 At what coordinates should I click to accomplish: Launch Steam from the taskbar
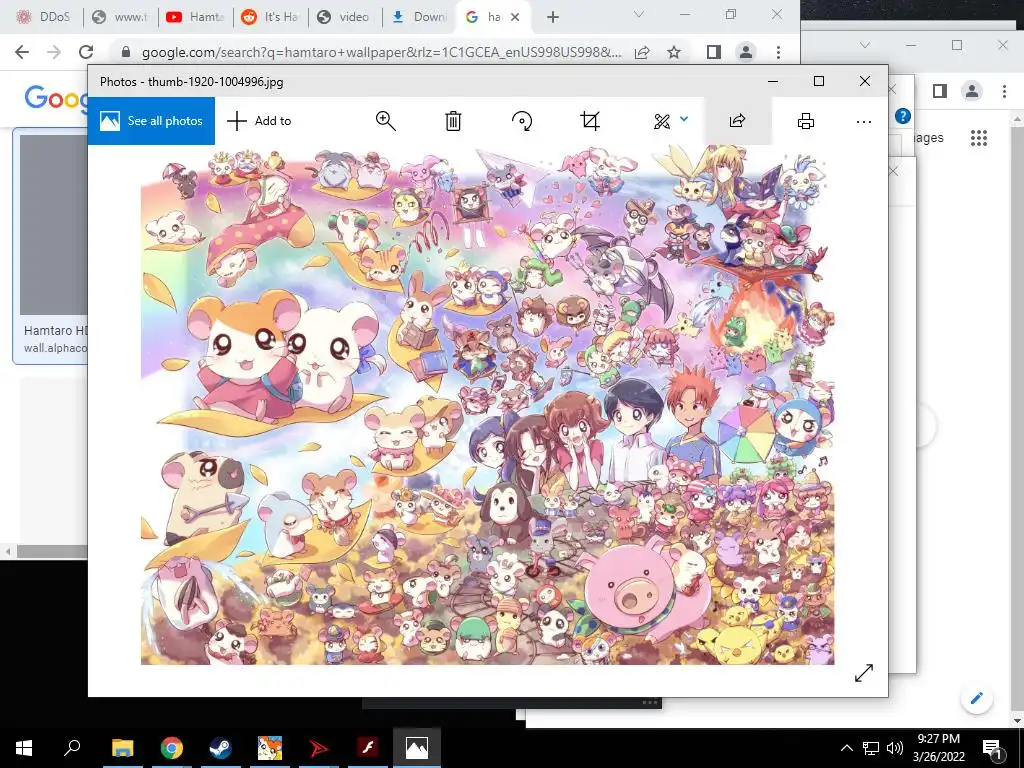[220, 748]
